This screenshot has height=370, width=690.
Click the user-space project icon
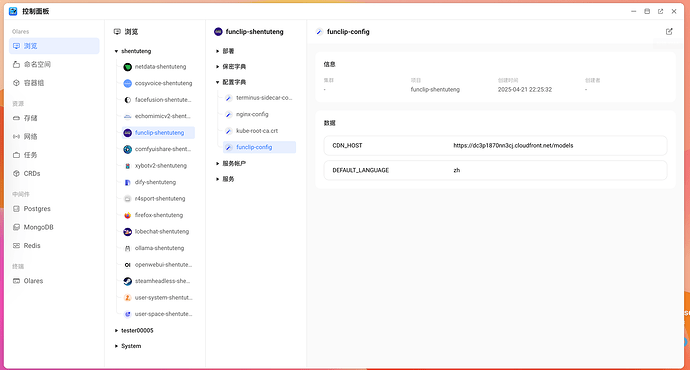tap(128, 314)
